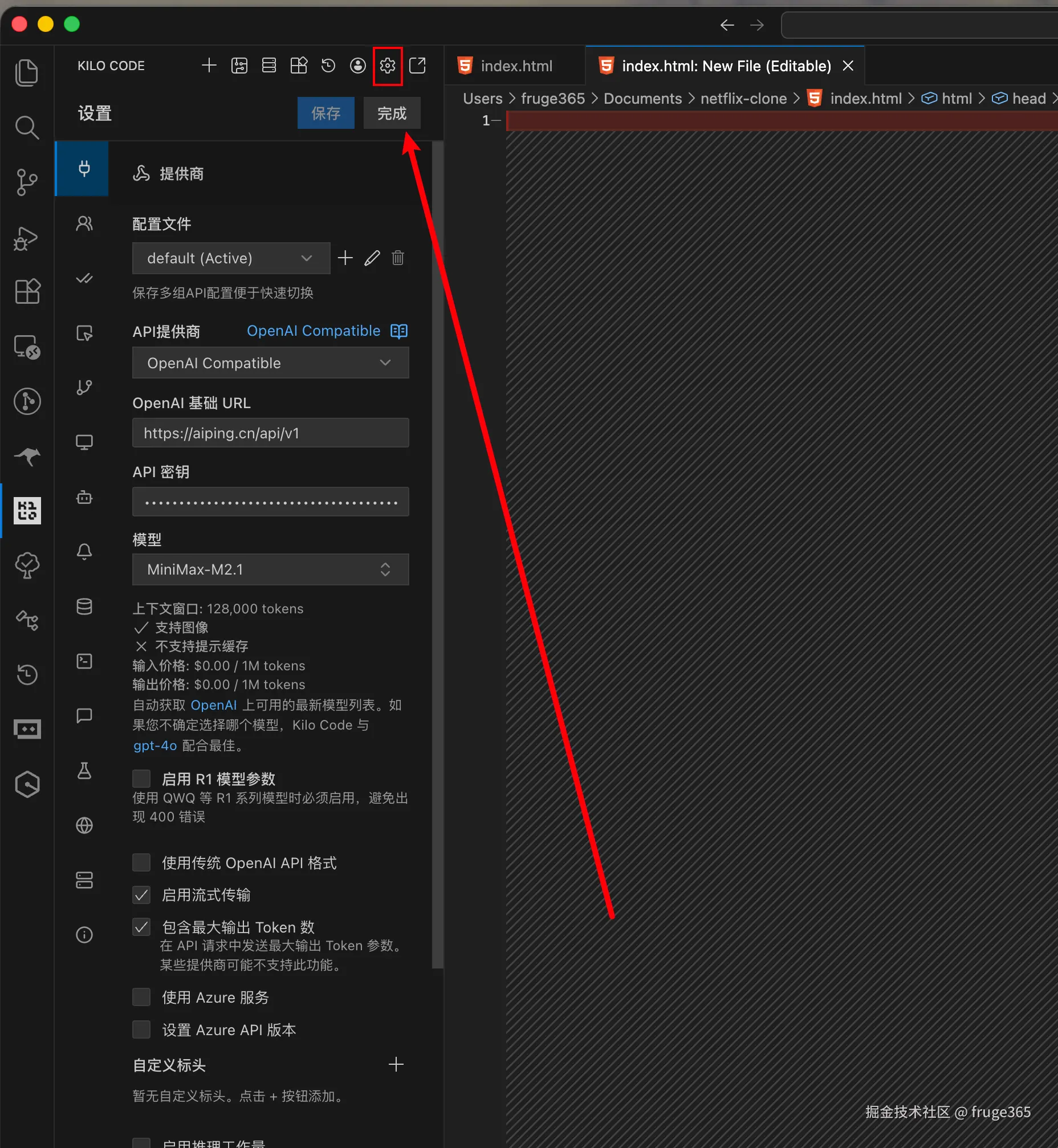Click the top command center search box
This screenshot has height=1148, width=1058.
point(919,25)
